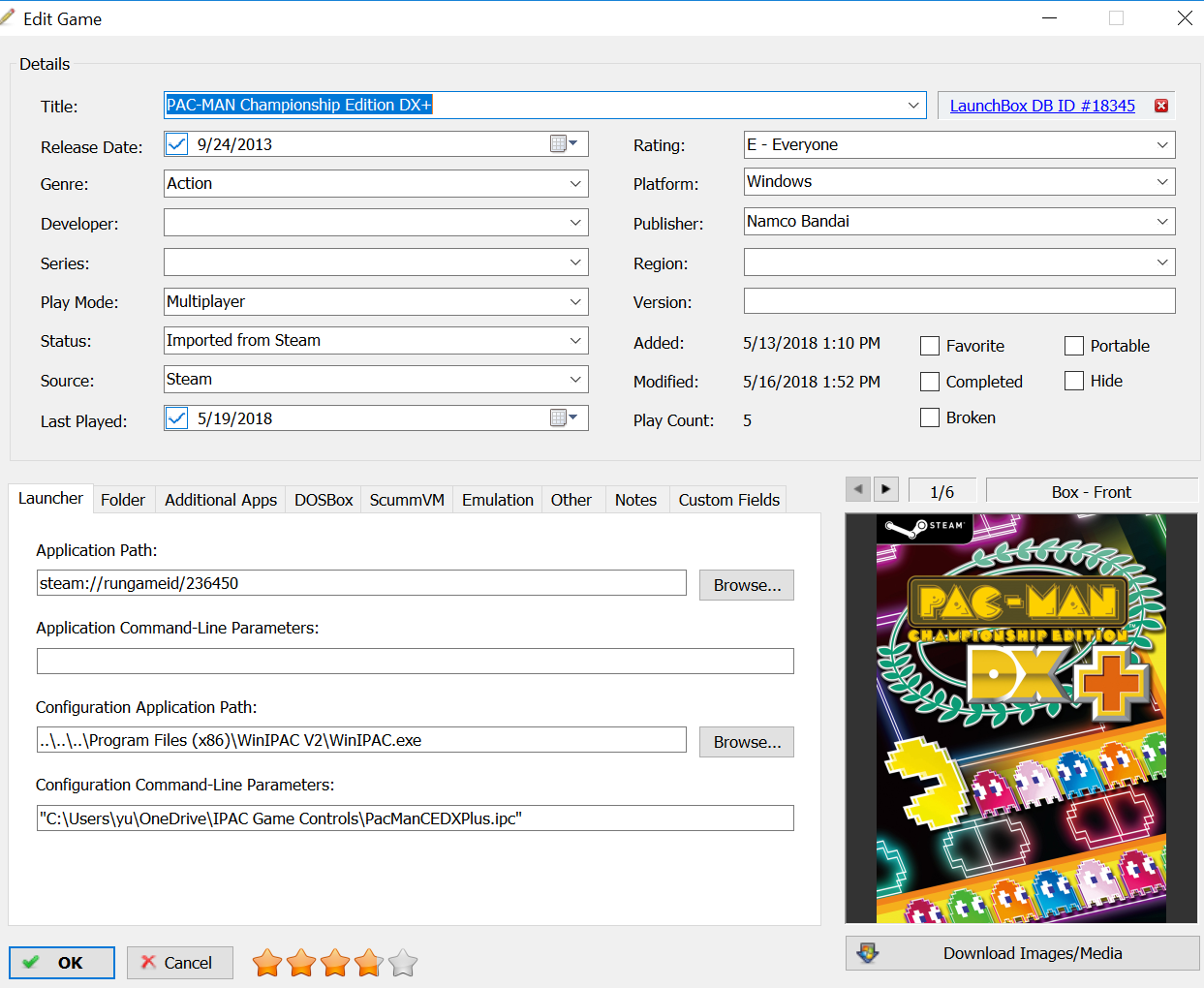Set rating to three stars
The width and height of the screenshot is (1204, 988).
335,963
